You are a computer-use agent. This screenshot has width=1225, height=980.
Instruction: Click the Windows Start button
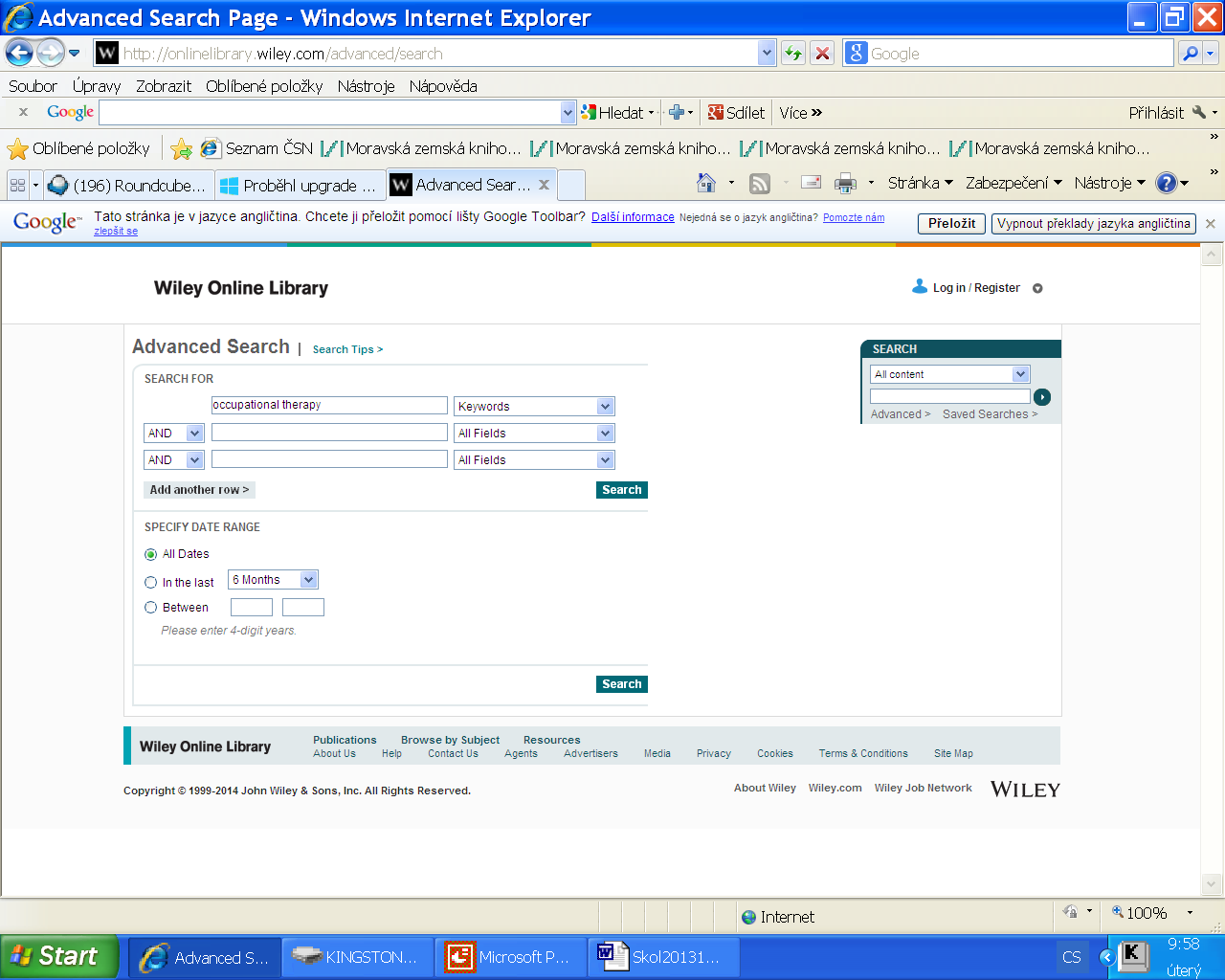59,956
